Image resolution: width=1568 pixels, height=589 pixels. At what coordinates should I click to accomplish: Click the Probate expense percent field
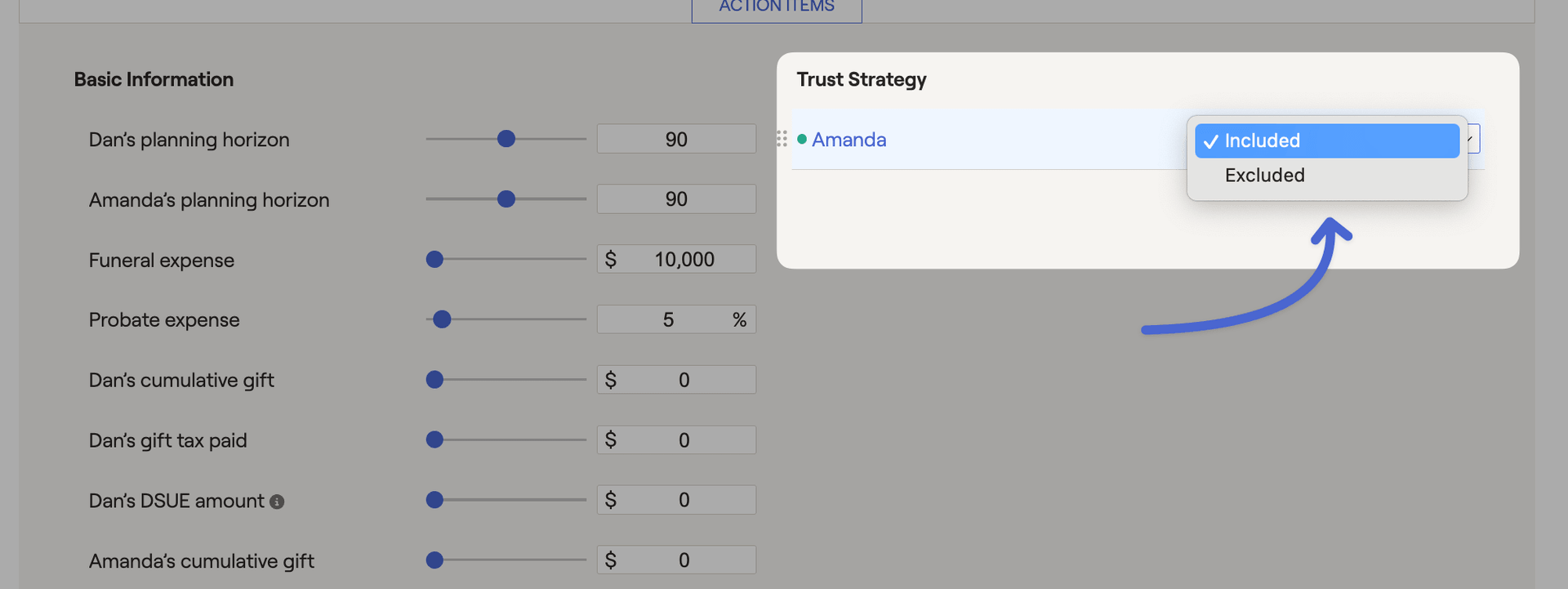pos(668,319)
